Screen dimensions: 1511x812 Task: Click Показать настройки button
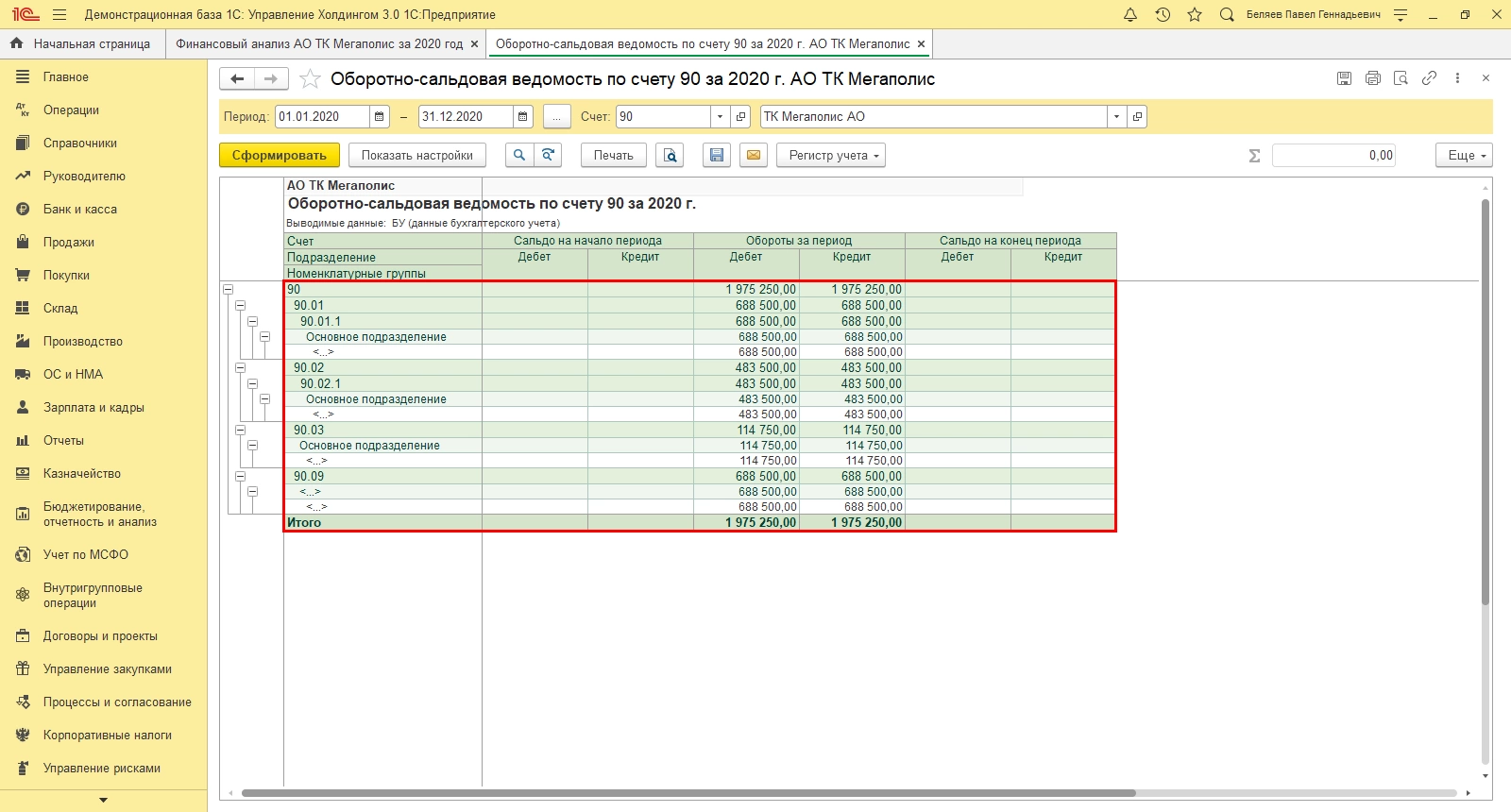tap(416, 156)
